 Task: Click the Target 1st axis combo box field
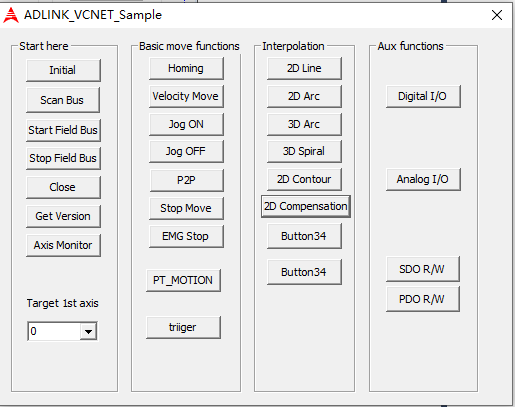click(62, 331)
